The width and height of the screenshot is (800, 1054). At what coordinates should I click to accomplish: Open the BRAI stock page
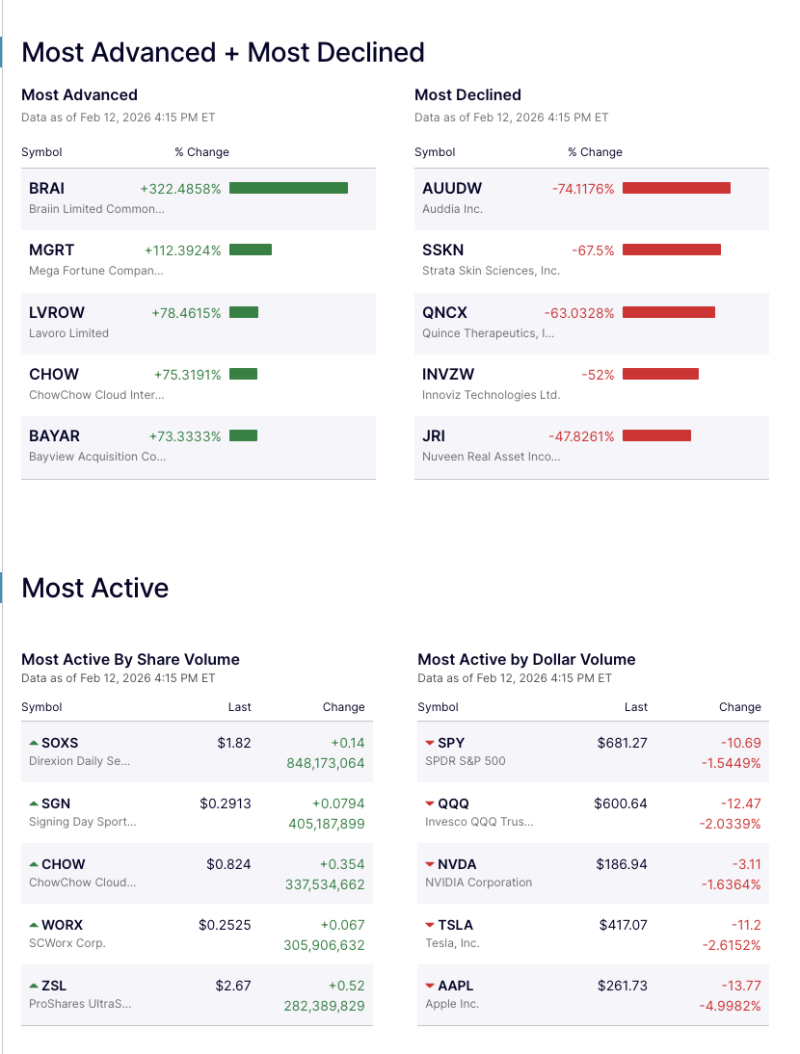(49, 188)
